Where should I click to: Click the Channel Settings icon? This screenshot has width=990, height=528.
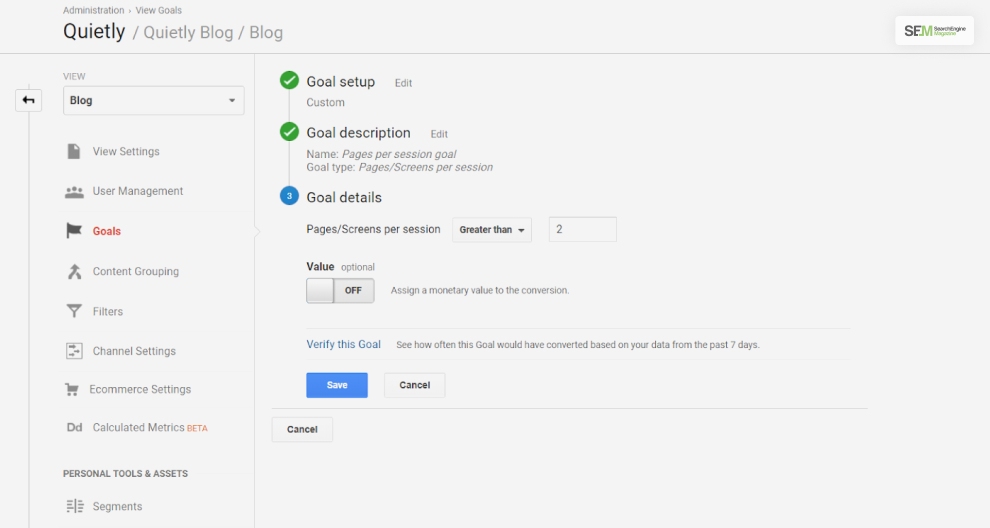click(x=74, y=351)
